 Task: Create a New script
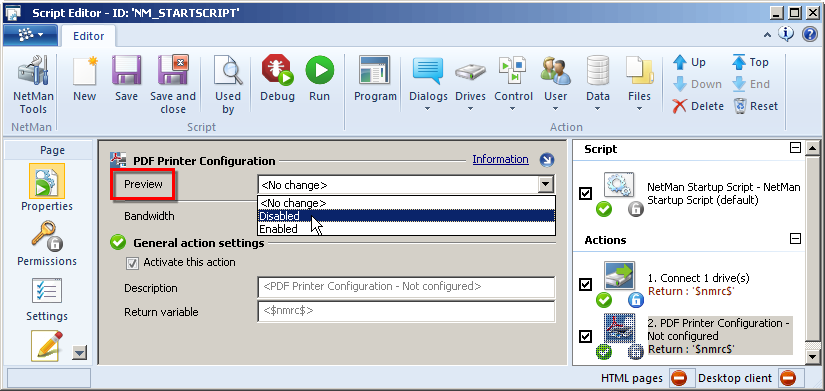85,79
